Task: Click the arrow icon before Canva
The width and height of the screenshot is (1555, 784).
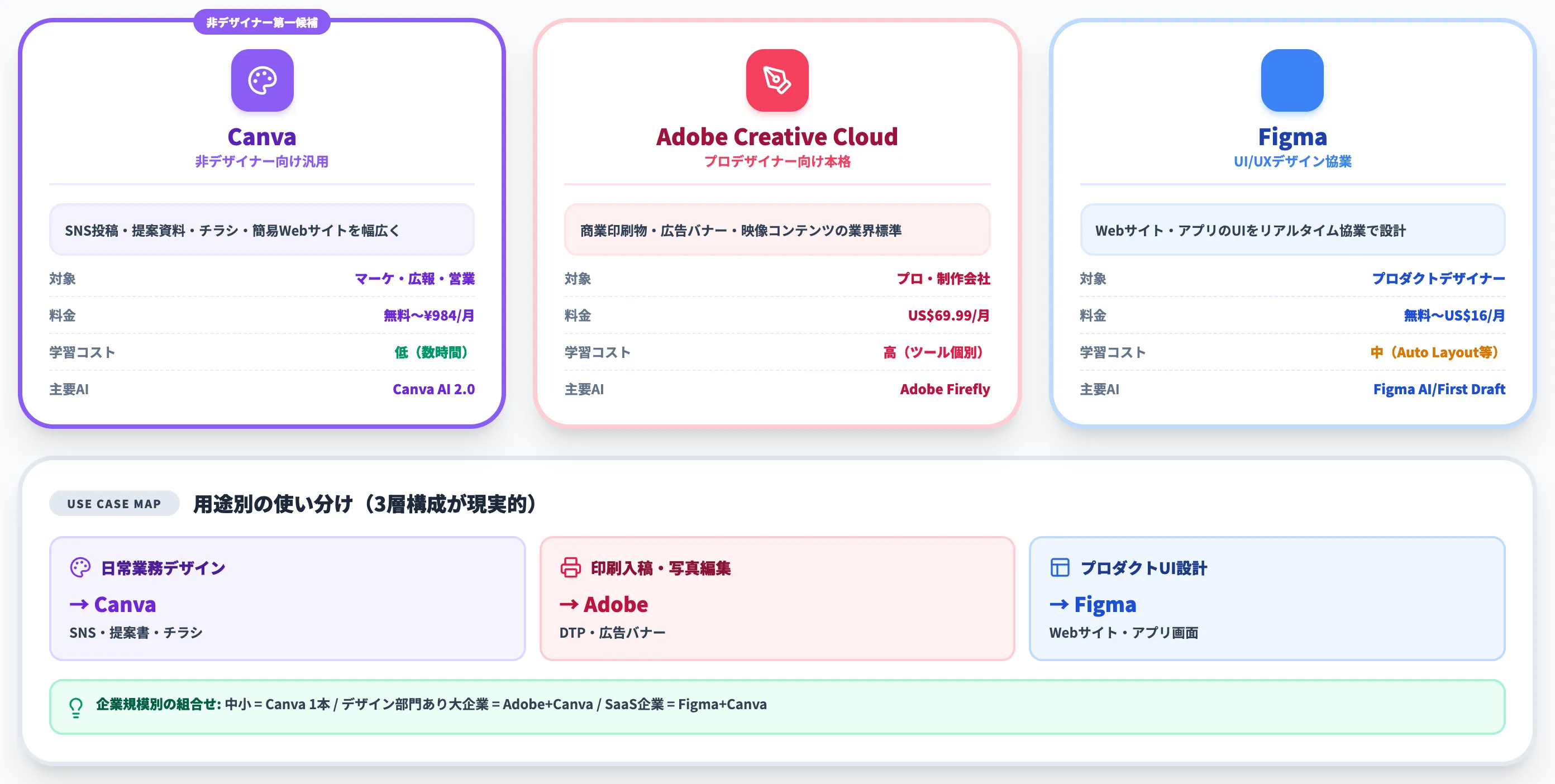Action: point(79,604)
